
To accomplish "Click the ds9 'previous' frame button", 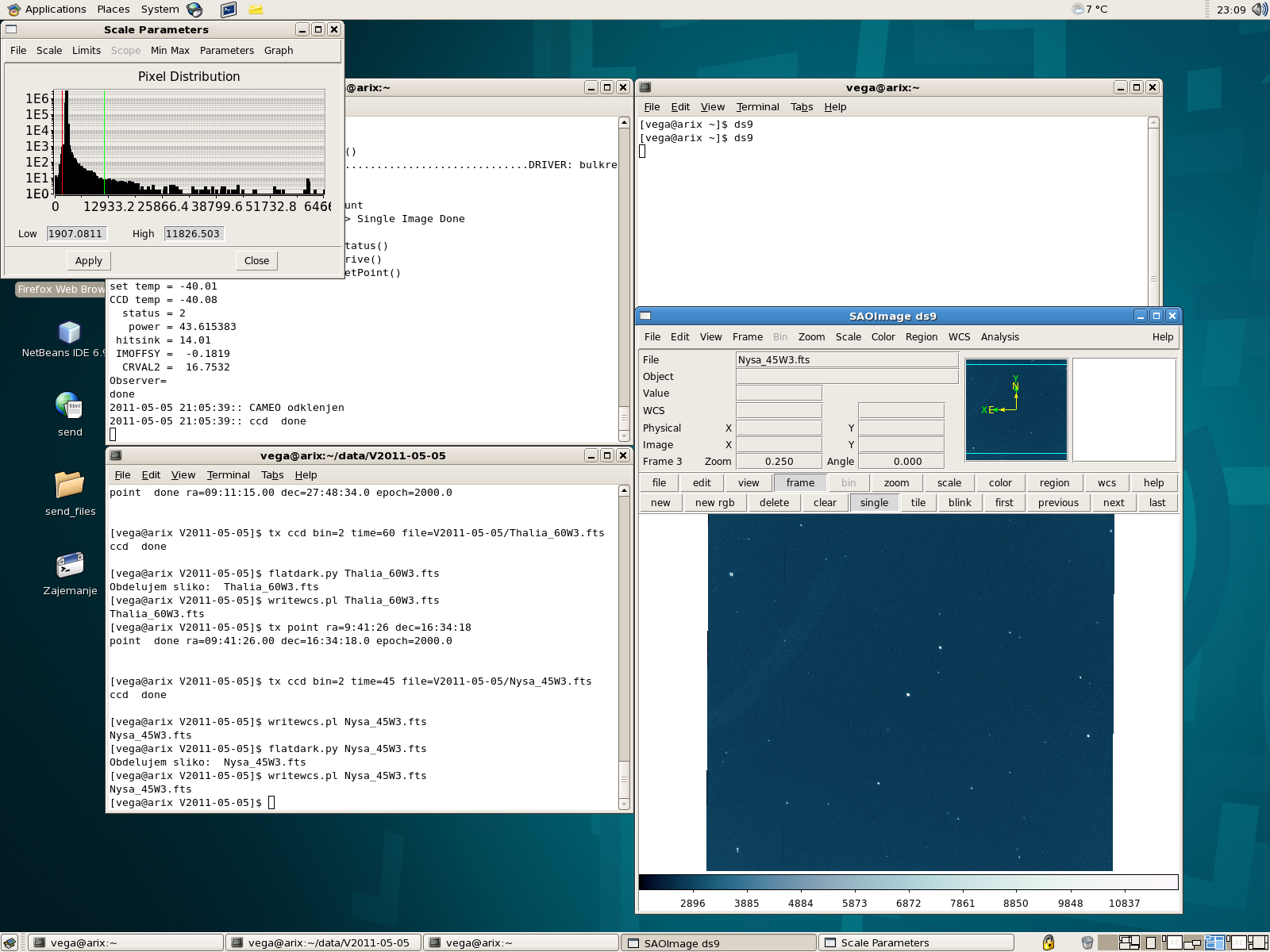I will [1058, 502].
